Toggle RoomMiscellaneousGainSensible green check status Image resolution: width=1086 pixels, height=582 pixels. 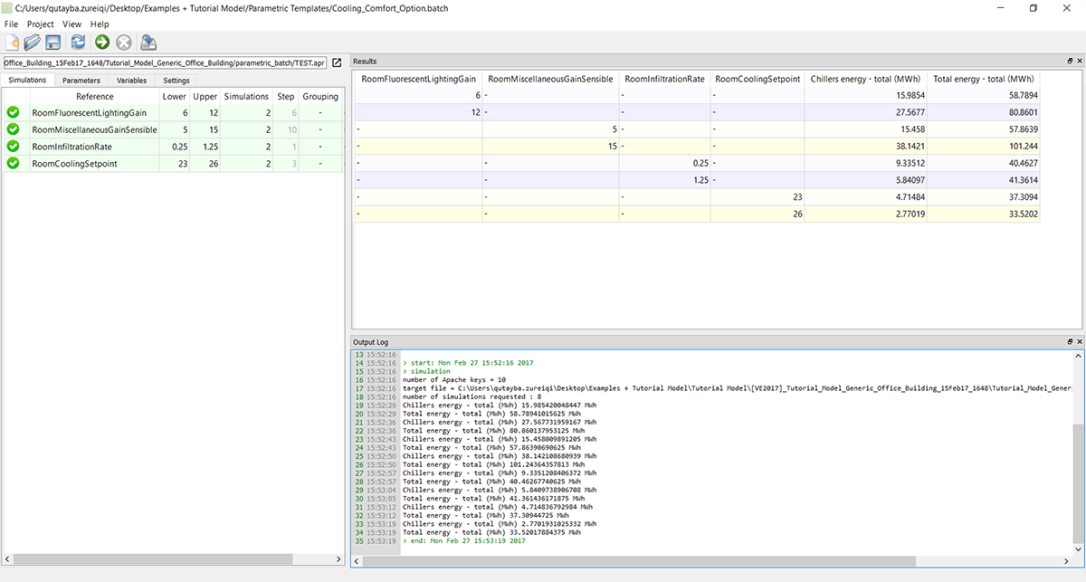[13, 130]
